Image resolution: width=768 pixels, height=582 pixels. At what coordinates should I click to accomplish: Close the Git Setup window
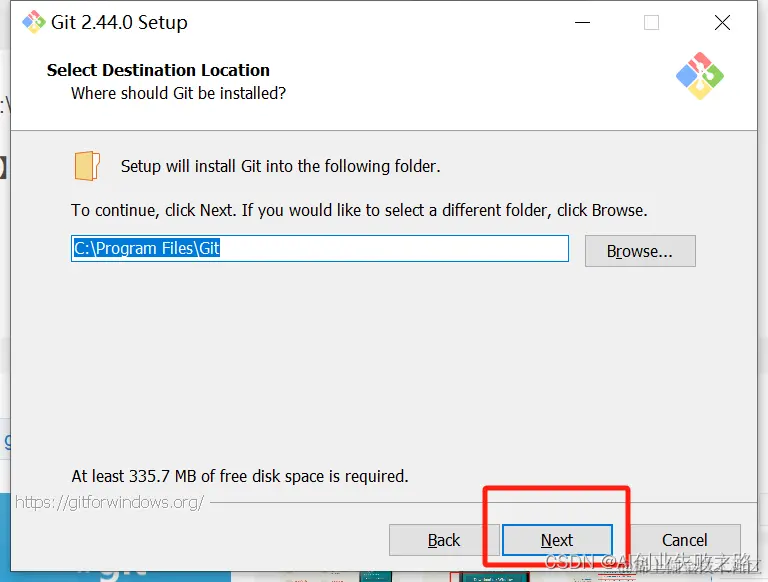point(722,23)
